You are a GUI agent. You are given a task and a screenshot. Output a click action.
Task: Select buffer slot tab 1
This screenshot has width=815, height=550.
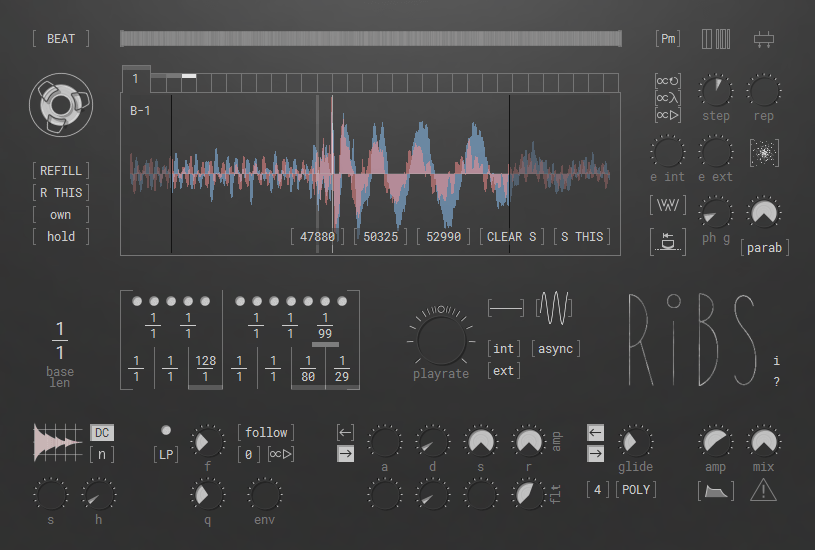[x=136, y=78]
